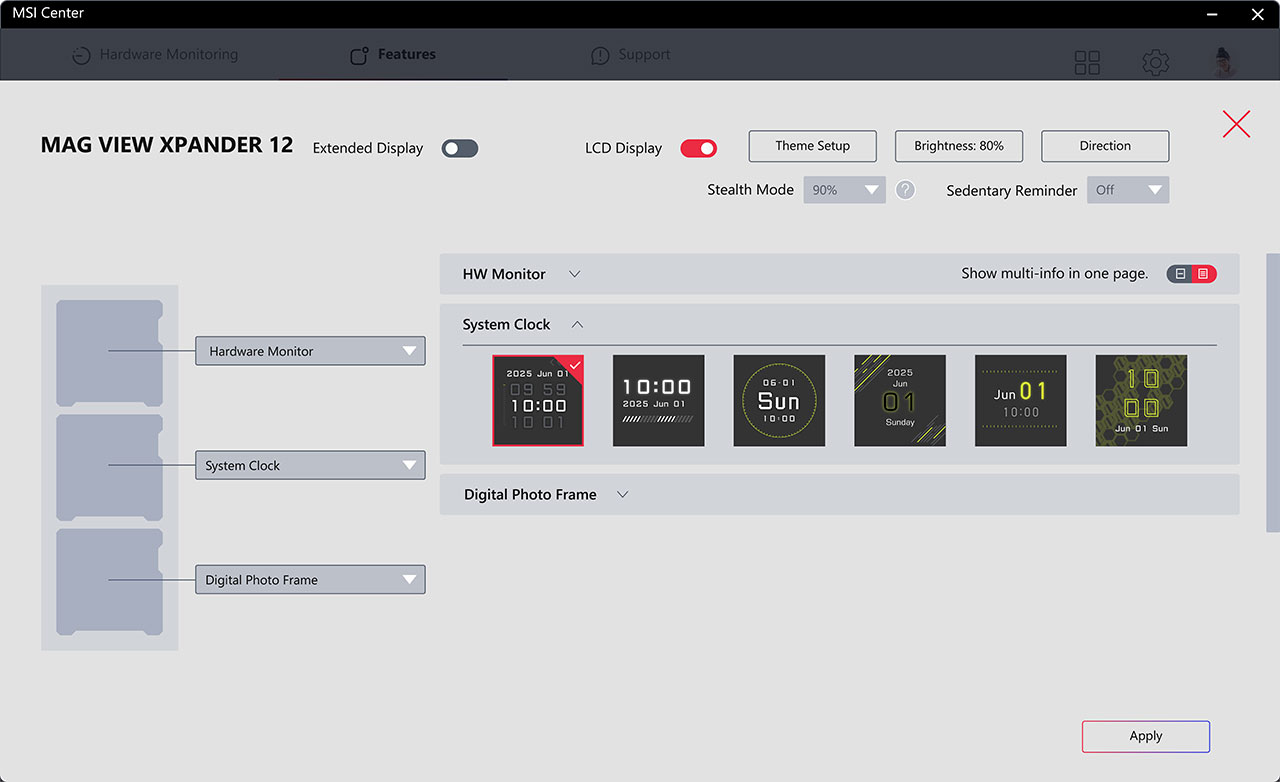Image resolution: width=1280 pixels, height=782 pixels.
Task: Select the multi-info page layout icon
Action: [1204, 274]
